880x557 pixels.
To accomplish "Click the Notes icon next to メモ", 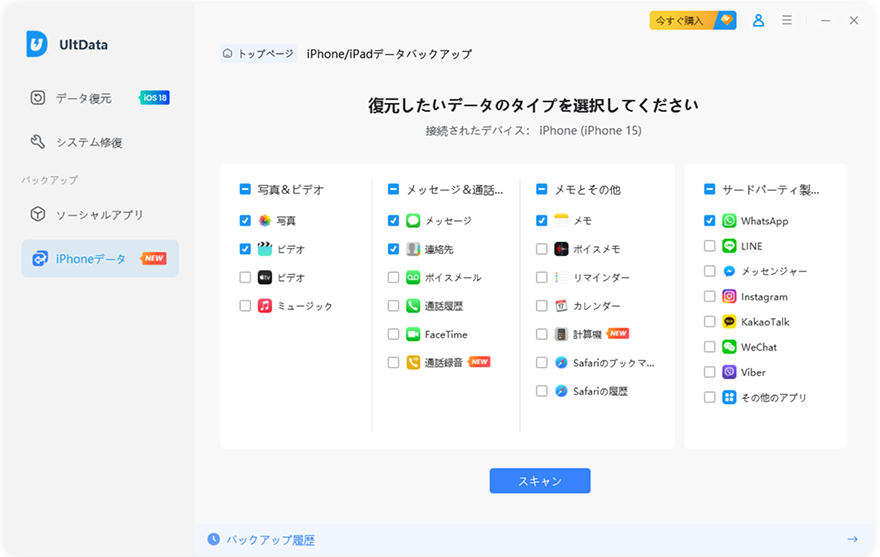I will point(561,221).
